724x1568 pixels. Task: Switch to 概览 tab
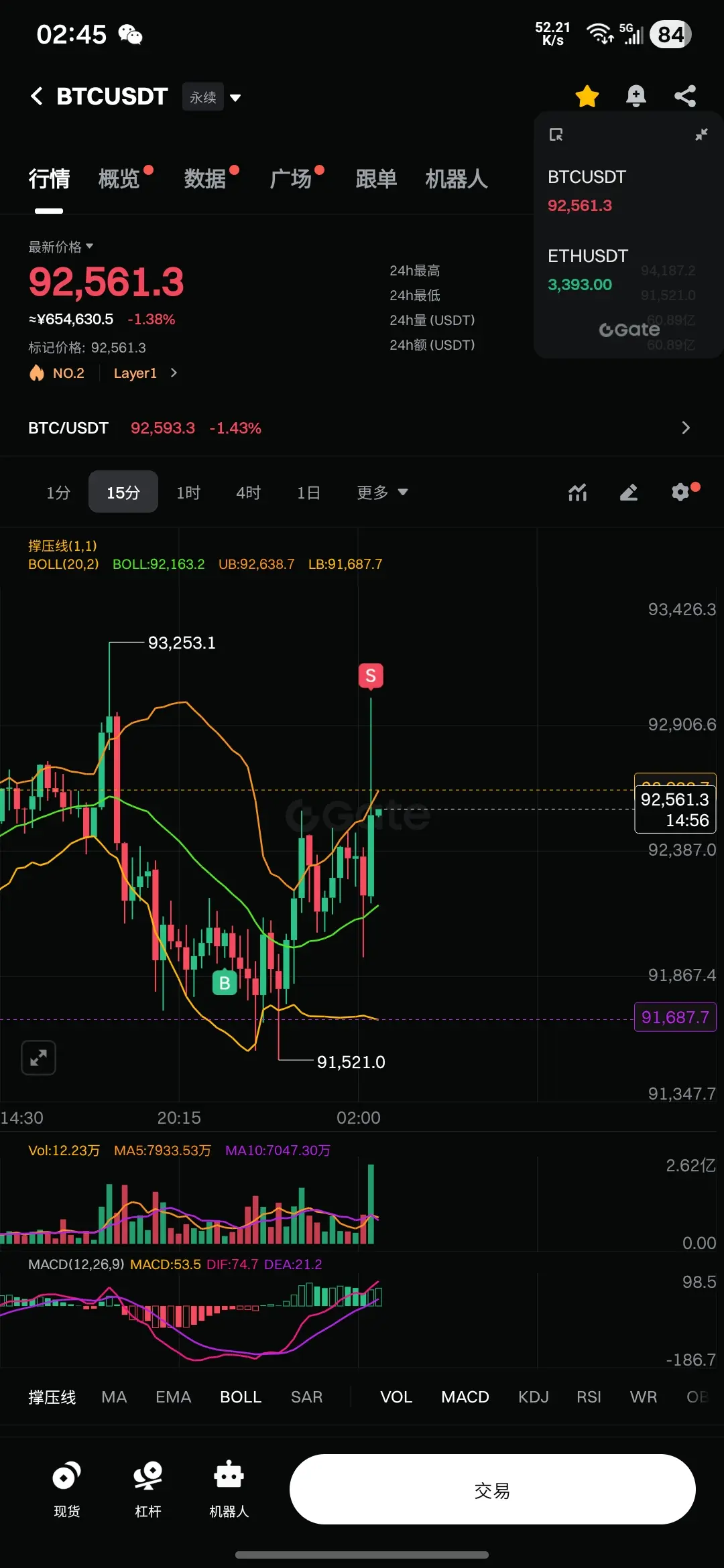click(119, 179)
